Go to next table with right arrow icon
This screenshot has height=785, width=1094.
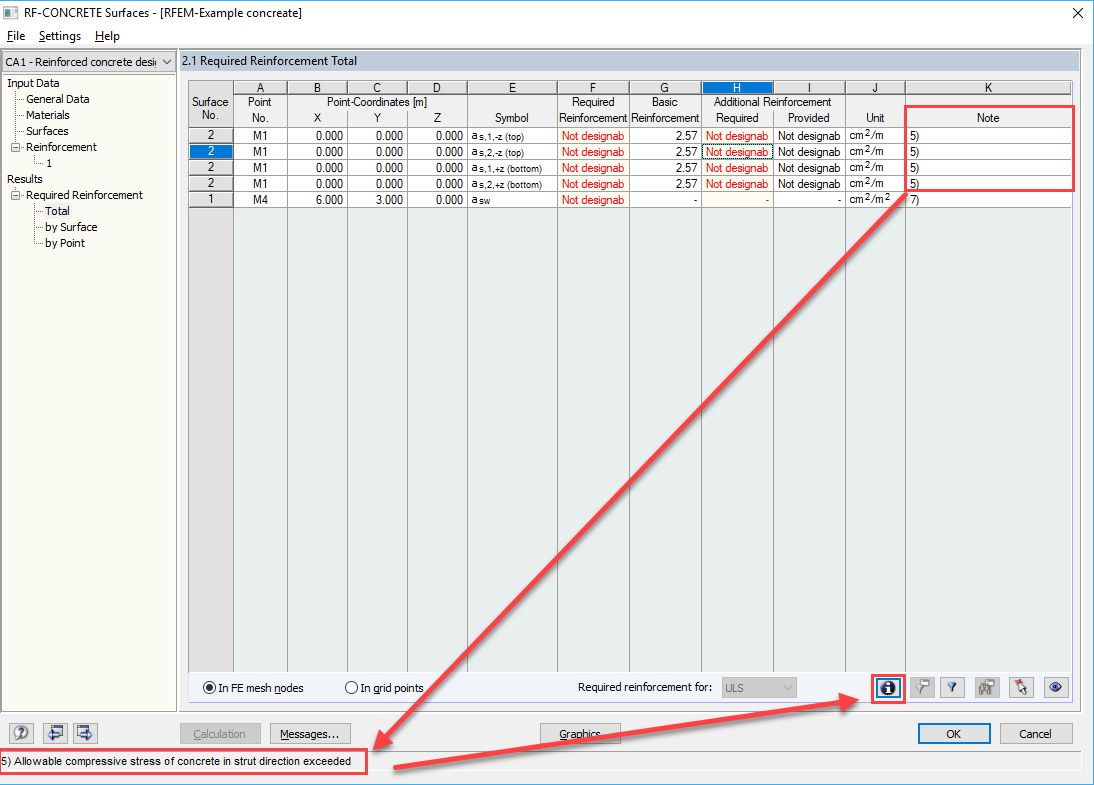pyautogui.click(x=85, y=733)
